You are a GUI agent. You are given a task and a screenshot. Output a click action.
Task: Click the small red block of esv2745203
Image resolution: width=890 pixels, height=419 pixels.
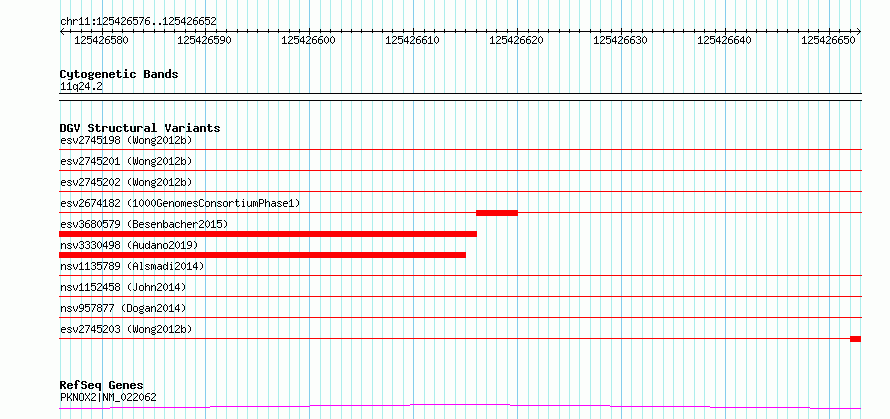[855, 339]
